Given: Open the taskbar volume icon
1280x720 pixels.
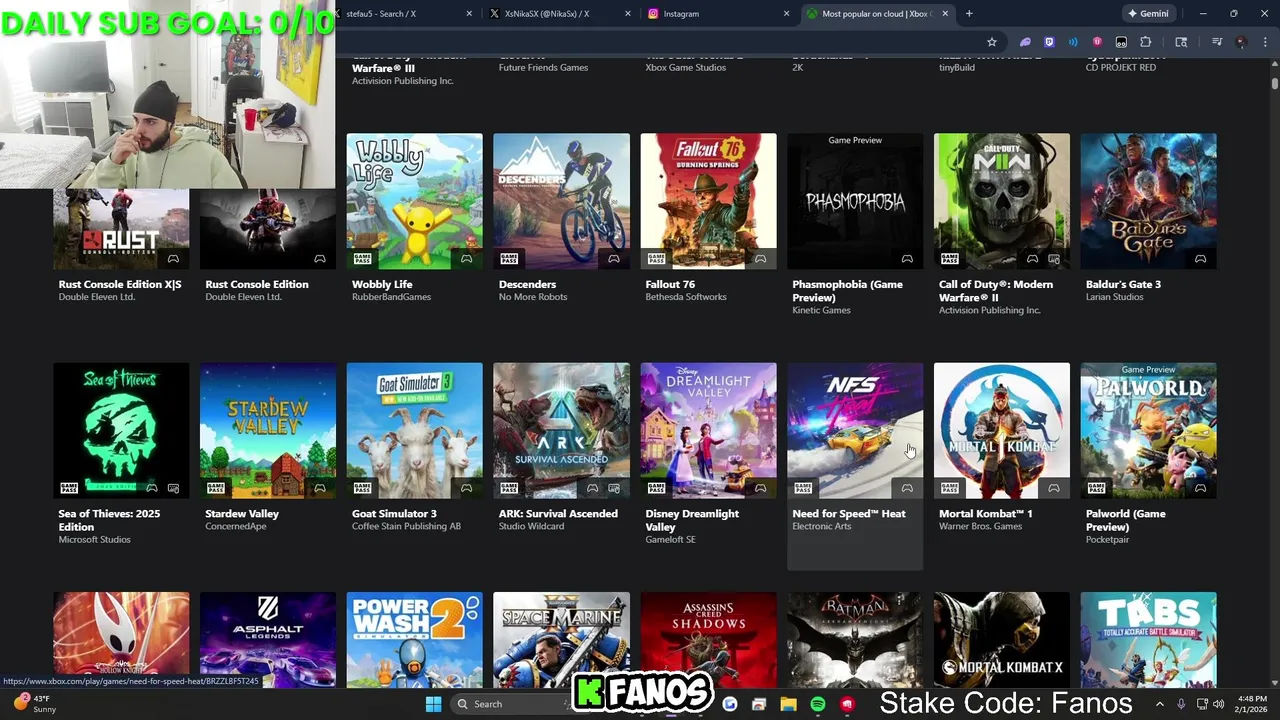Looking at the screenshot, I should click(x=1218, y=704).
